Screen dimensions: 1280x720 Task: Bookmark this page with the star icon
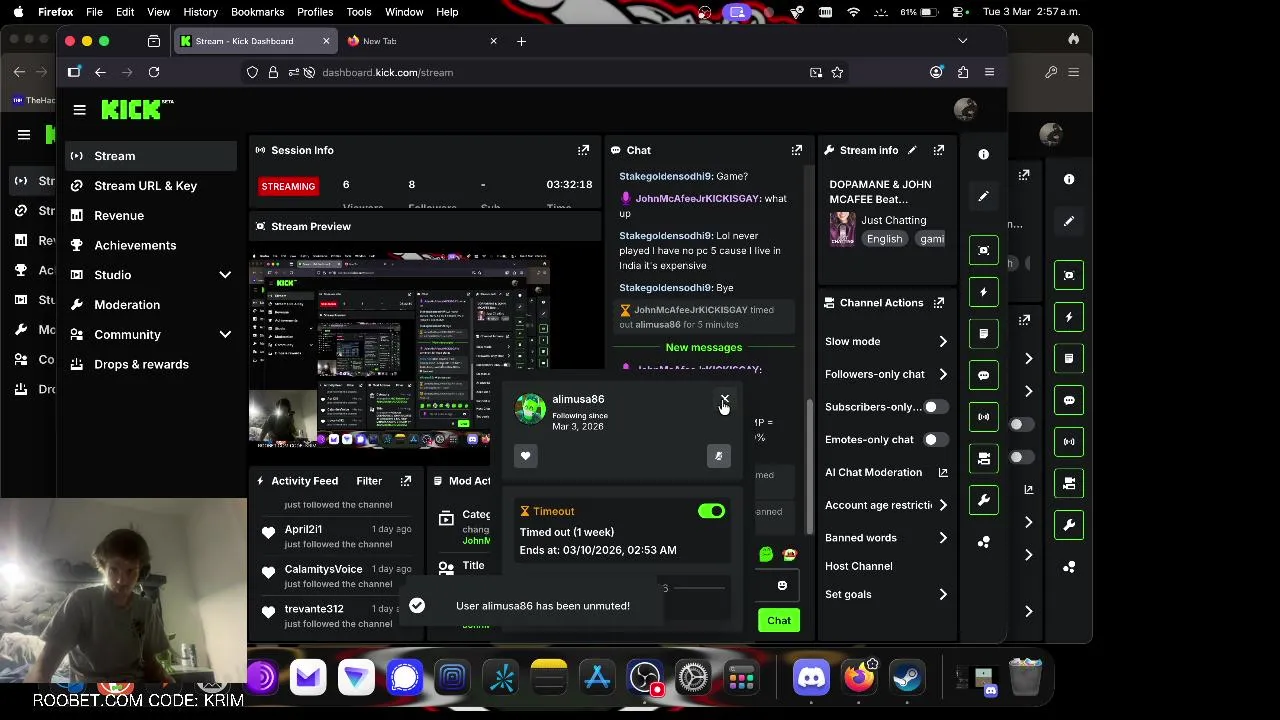pyautogui.click(x=837, y=72)
